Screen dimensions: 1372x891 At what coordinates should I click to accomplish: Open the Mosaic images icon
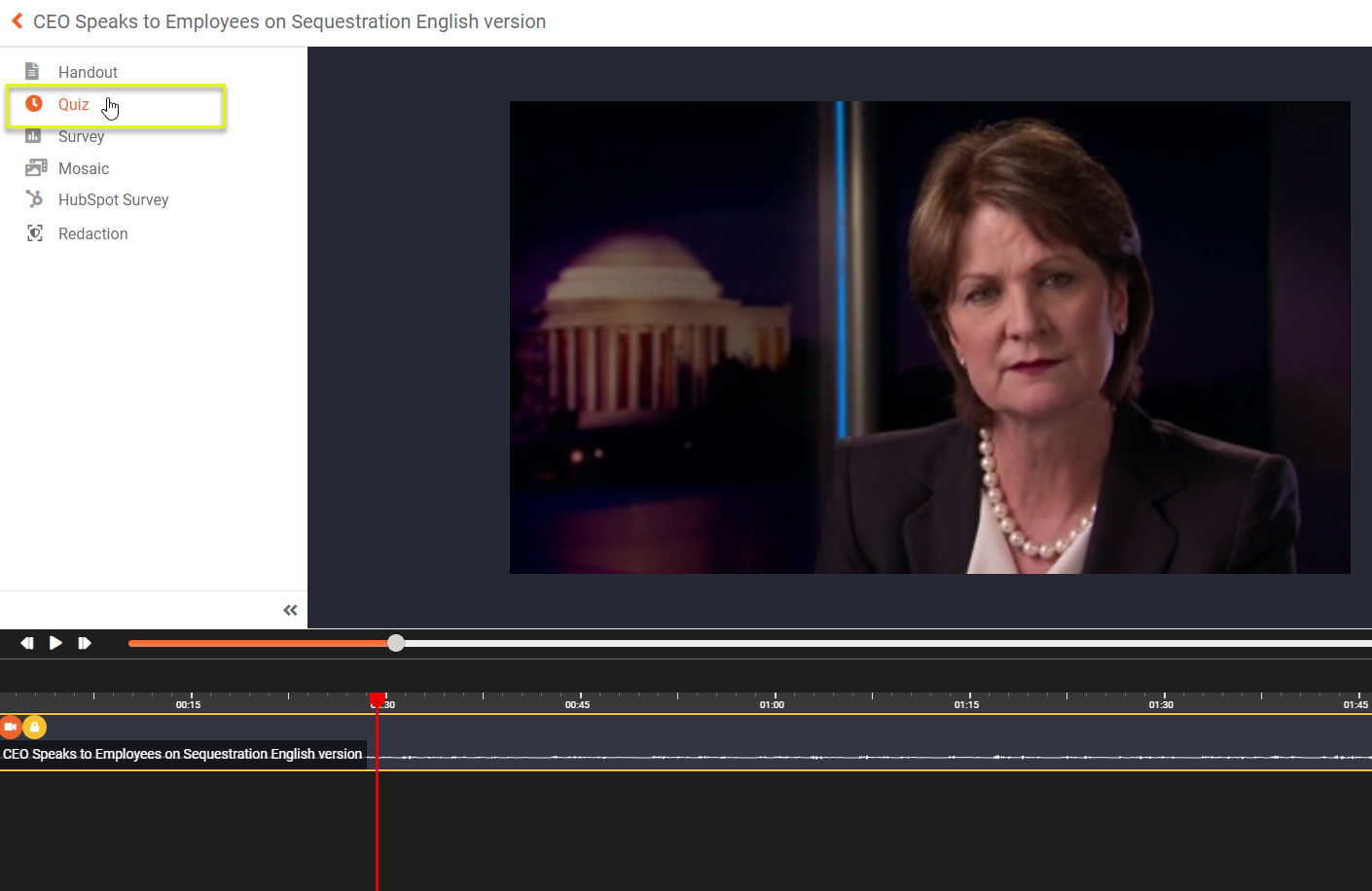coord(36,167)
